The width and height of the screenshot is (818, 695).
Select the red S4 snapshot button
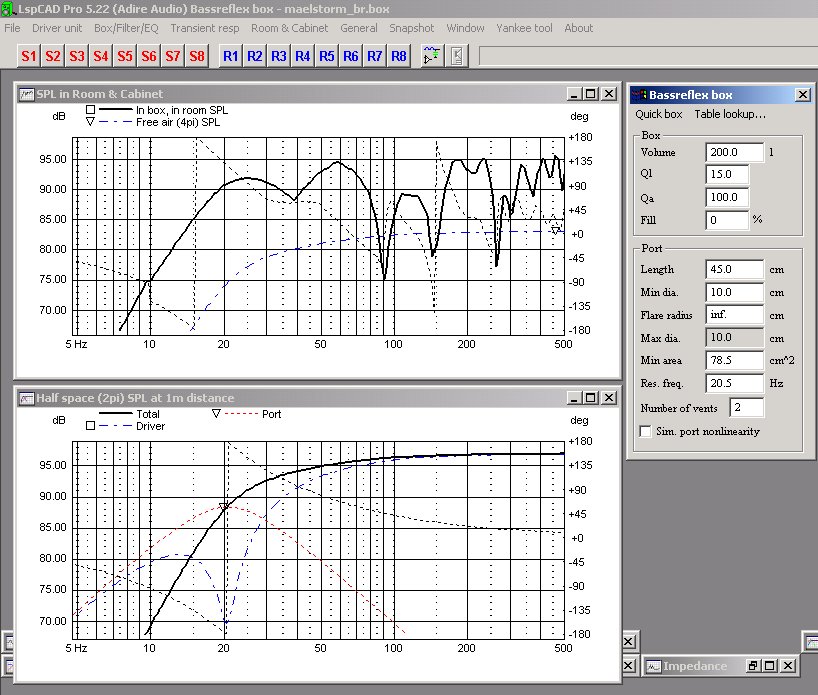(x=101, y=56)
